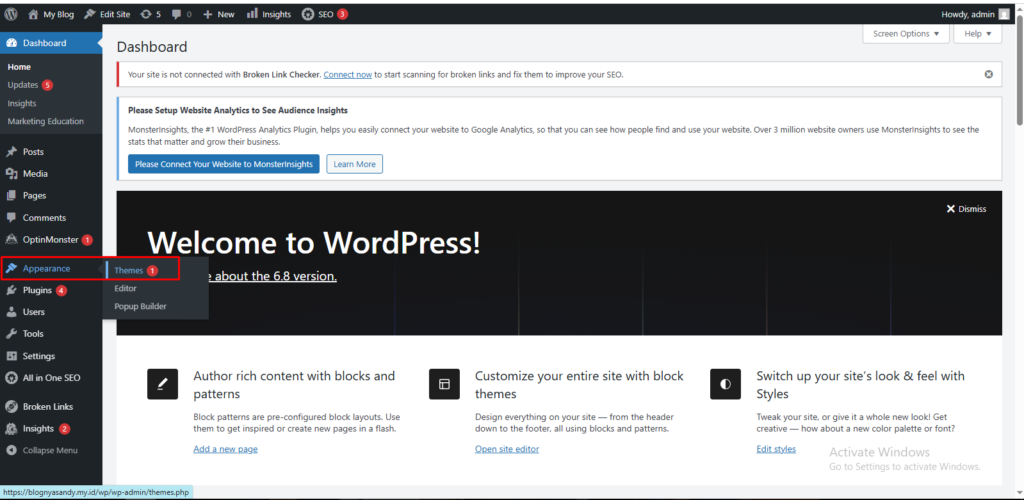1024x500 pixels.
Task: Click the All in One SEO gear icon
Action: [11, 377]
